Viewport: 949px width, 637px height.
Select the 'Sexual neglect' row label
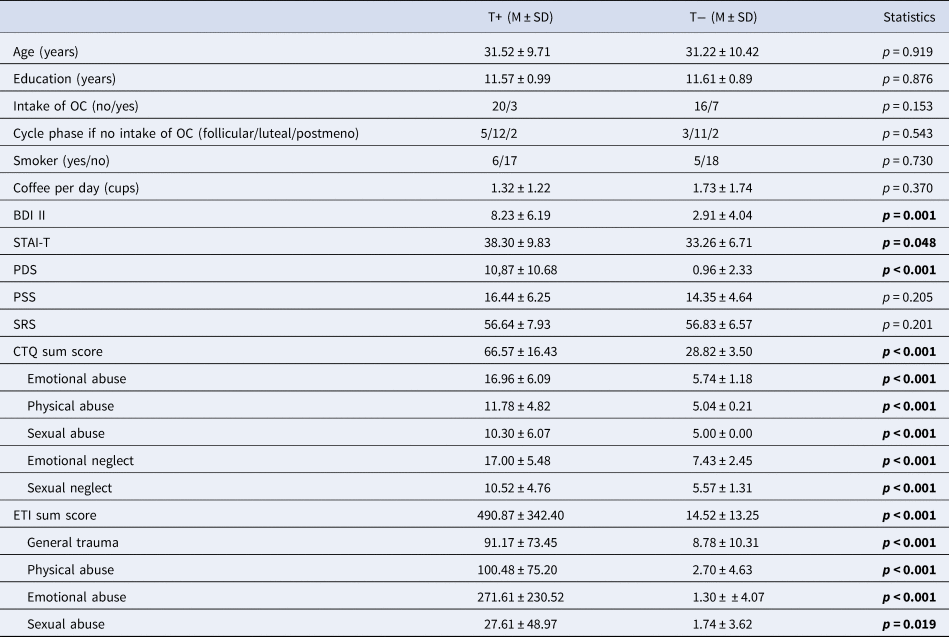70,487
